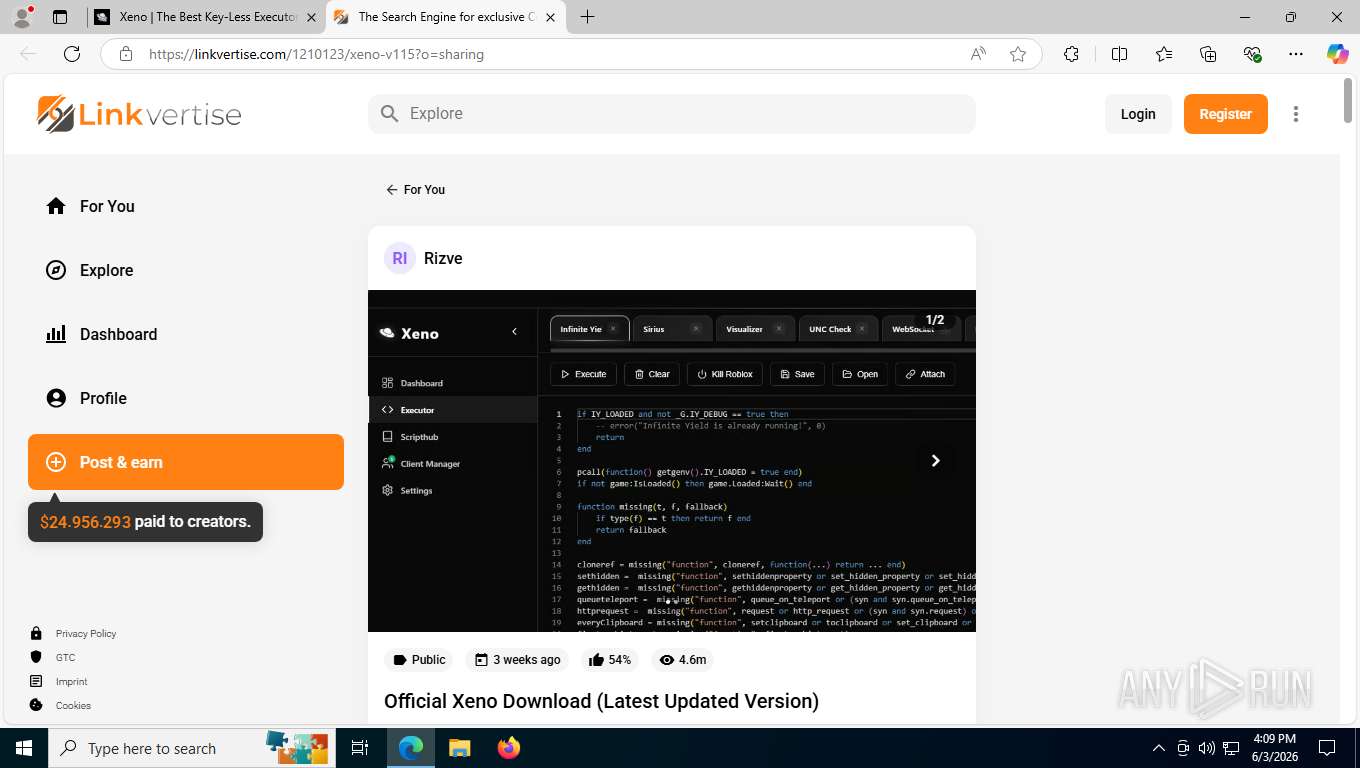
Task: Show hidden system tray icons
Action: click(1159, 748)
